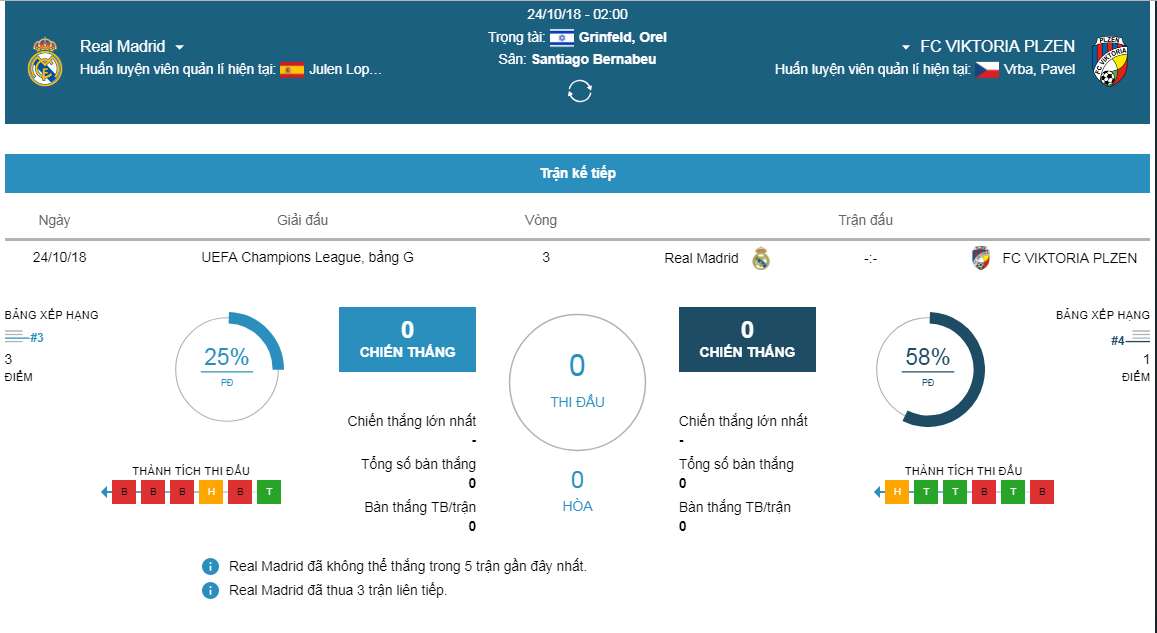Click the Ngày column header
1157x633 pixels.
(x=55, y=220)
